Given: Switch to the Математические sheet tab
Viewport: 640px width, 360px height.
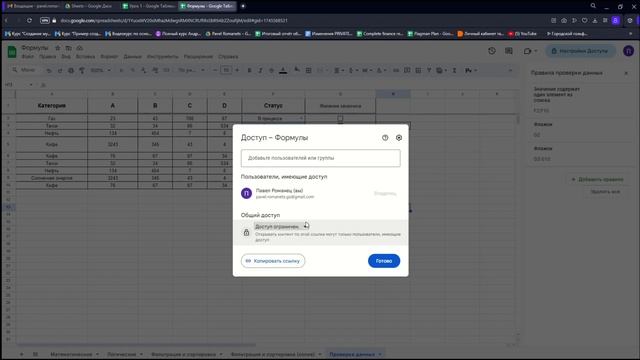Looking at the screenshot, I should click(x=75, y=354).
